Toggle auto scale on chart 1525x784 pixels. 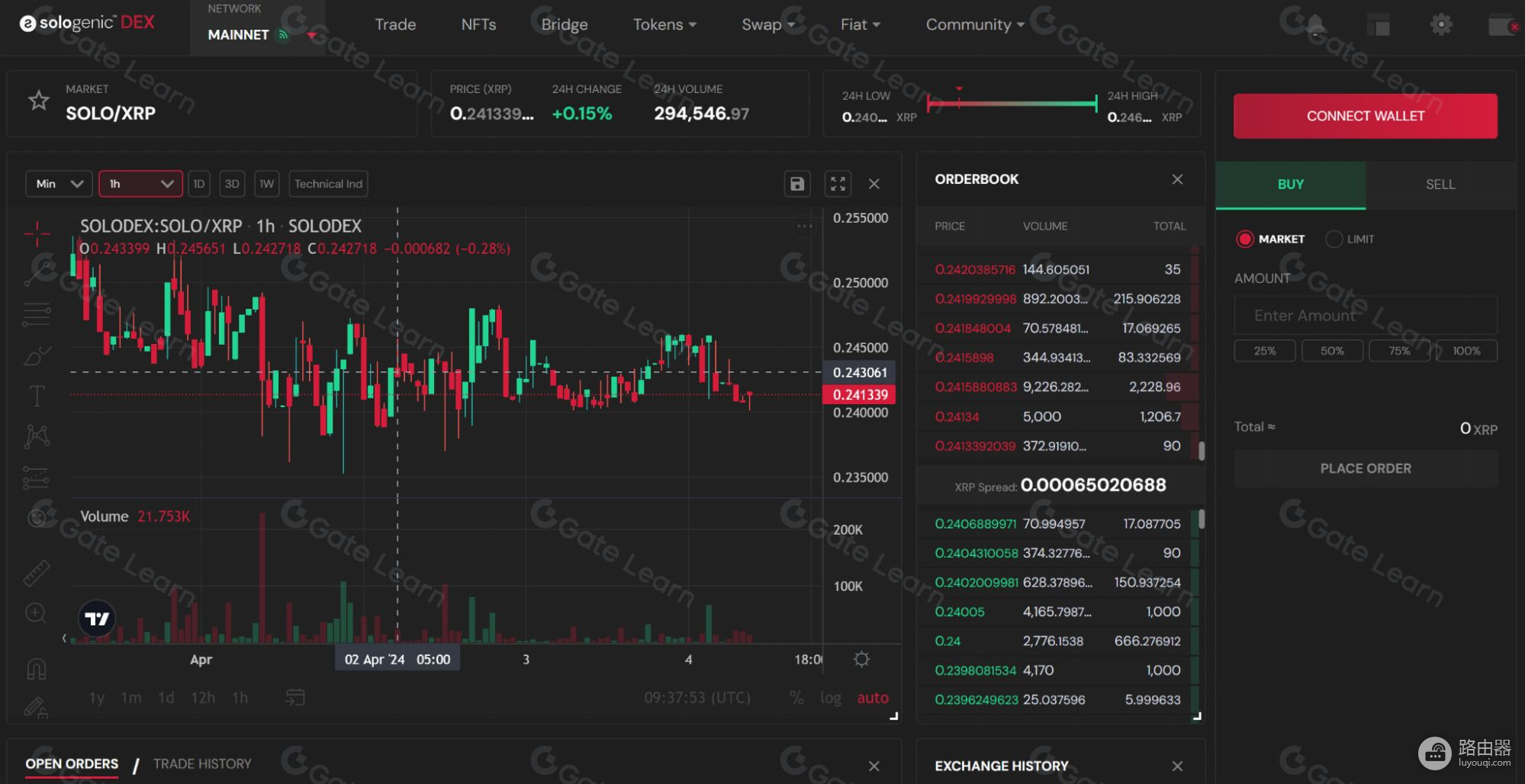click(873, 698)
